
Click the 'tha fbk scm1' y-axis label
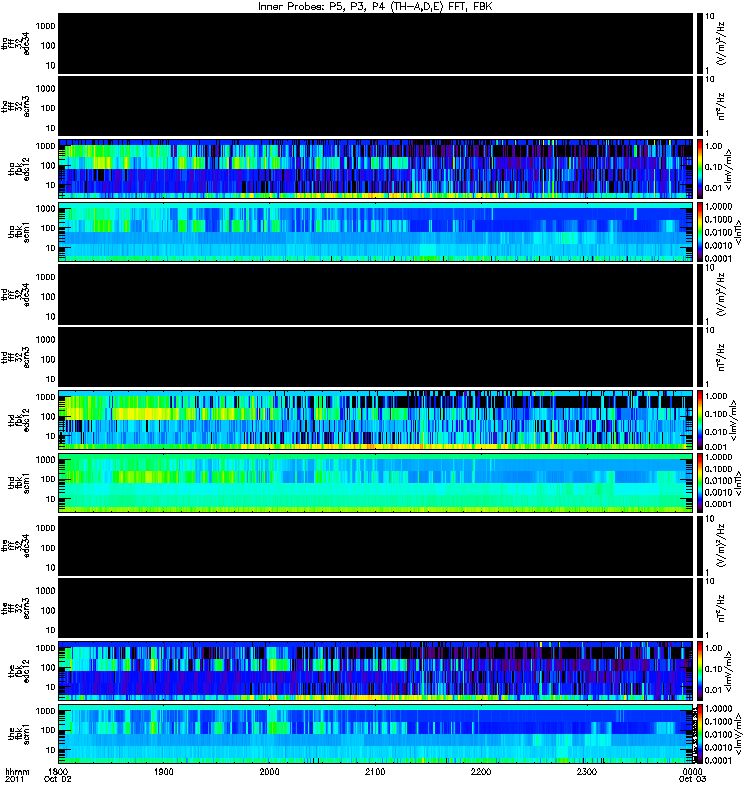[x=19, y=232]
